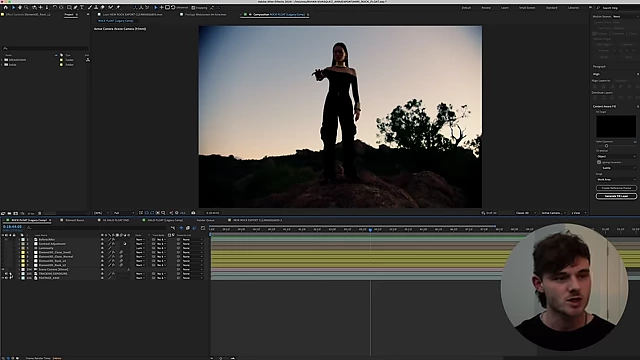
Task: Click the timeline timecode display
Action: point(12,227)
